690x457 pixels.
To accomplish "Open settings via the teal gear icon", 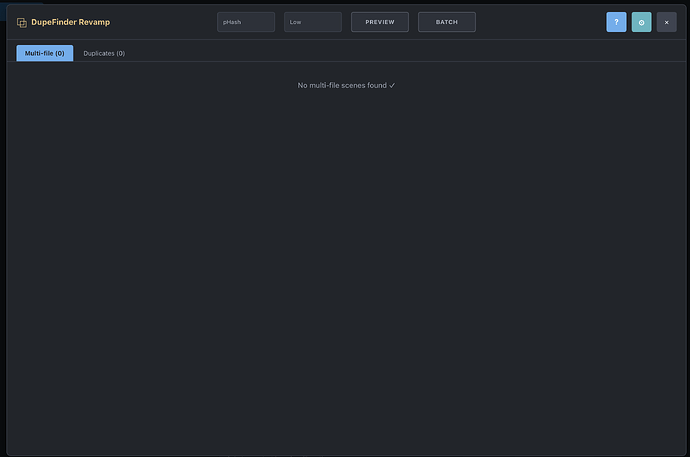I will [x=642, y=22].
